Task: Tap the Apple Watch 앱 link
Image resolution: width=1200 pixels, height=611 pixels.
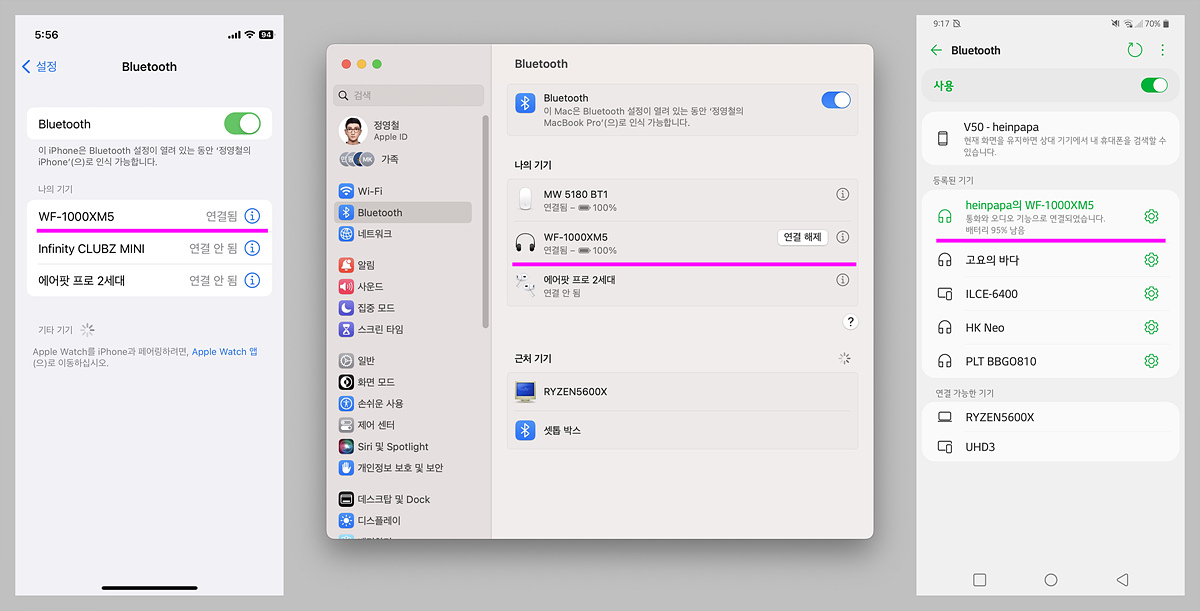Action: pos(225,352)
